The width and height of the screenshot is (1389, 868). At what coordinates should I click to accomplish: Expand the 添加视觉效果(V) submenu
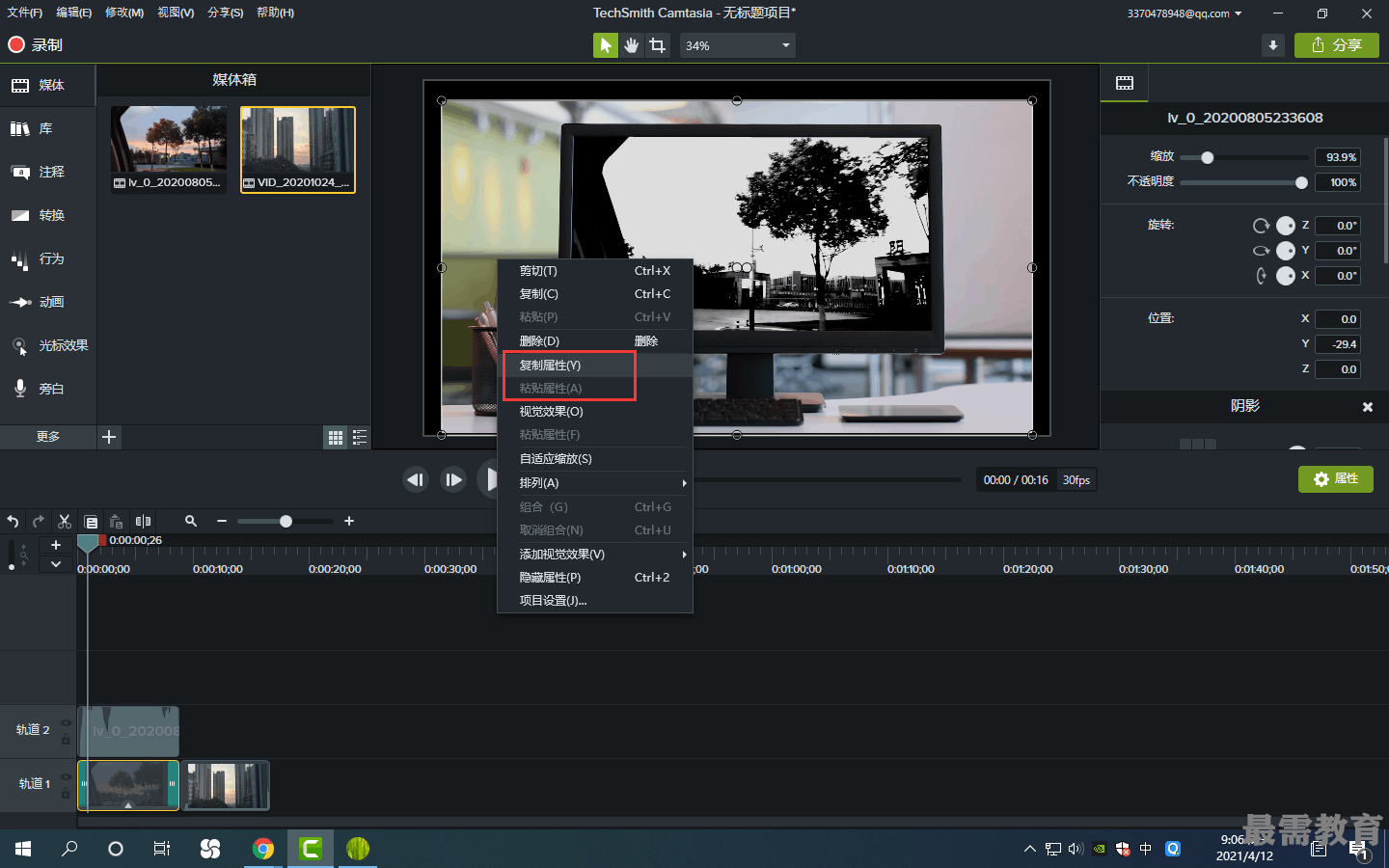tap(594, 555)
